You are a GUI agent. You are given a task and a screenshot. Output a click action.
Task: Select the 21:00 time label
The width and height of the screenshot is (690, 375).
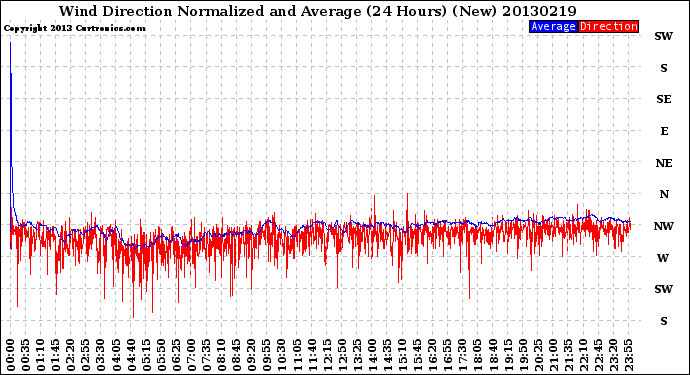(x=552, y=355)
